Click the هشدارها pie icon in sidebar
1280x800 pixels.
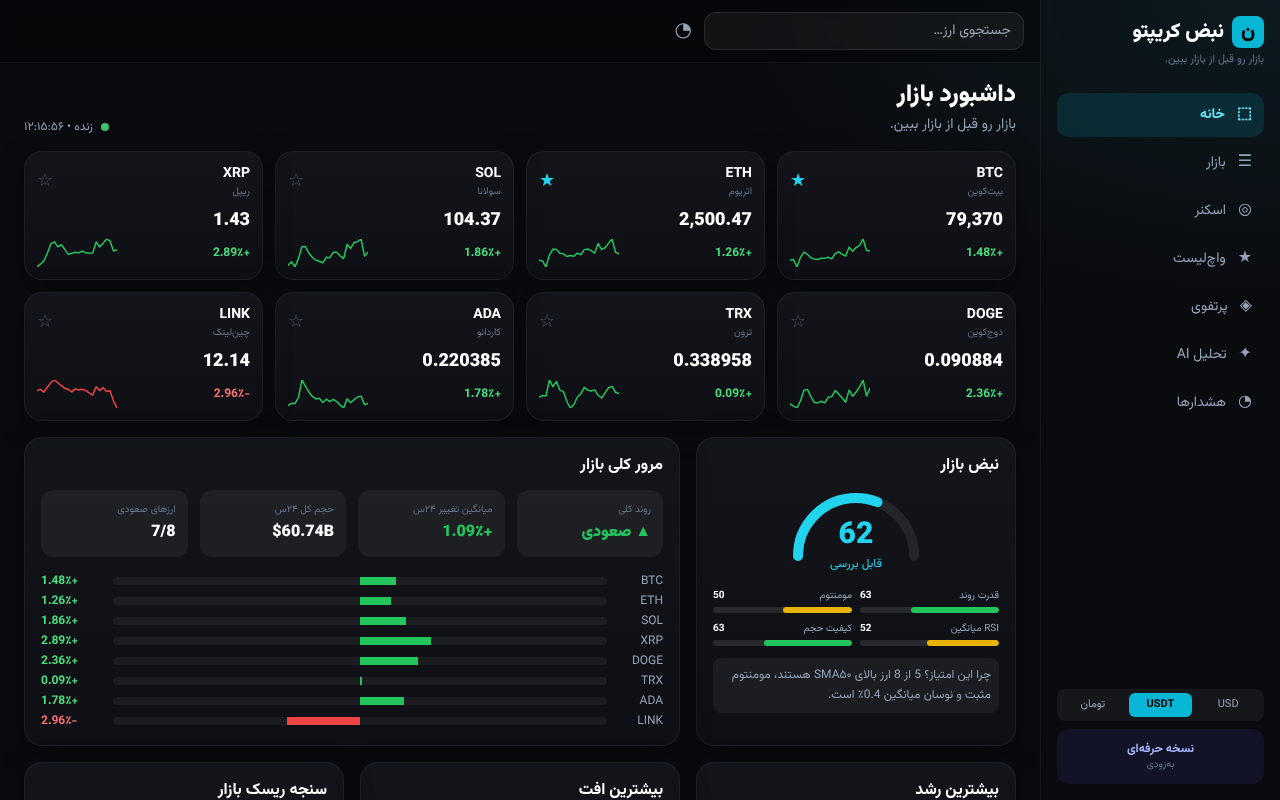point(1245,402)
